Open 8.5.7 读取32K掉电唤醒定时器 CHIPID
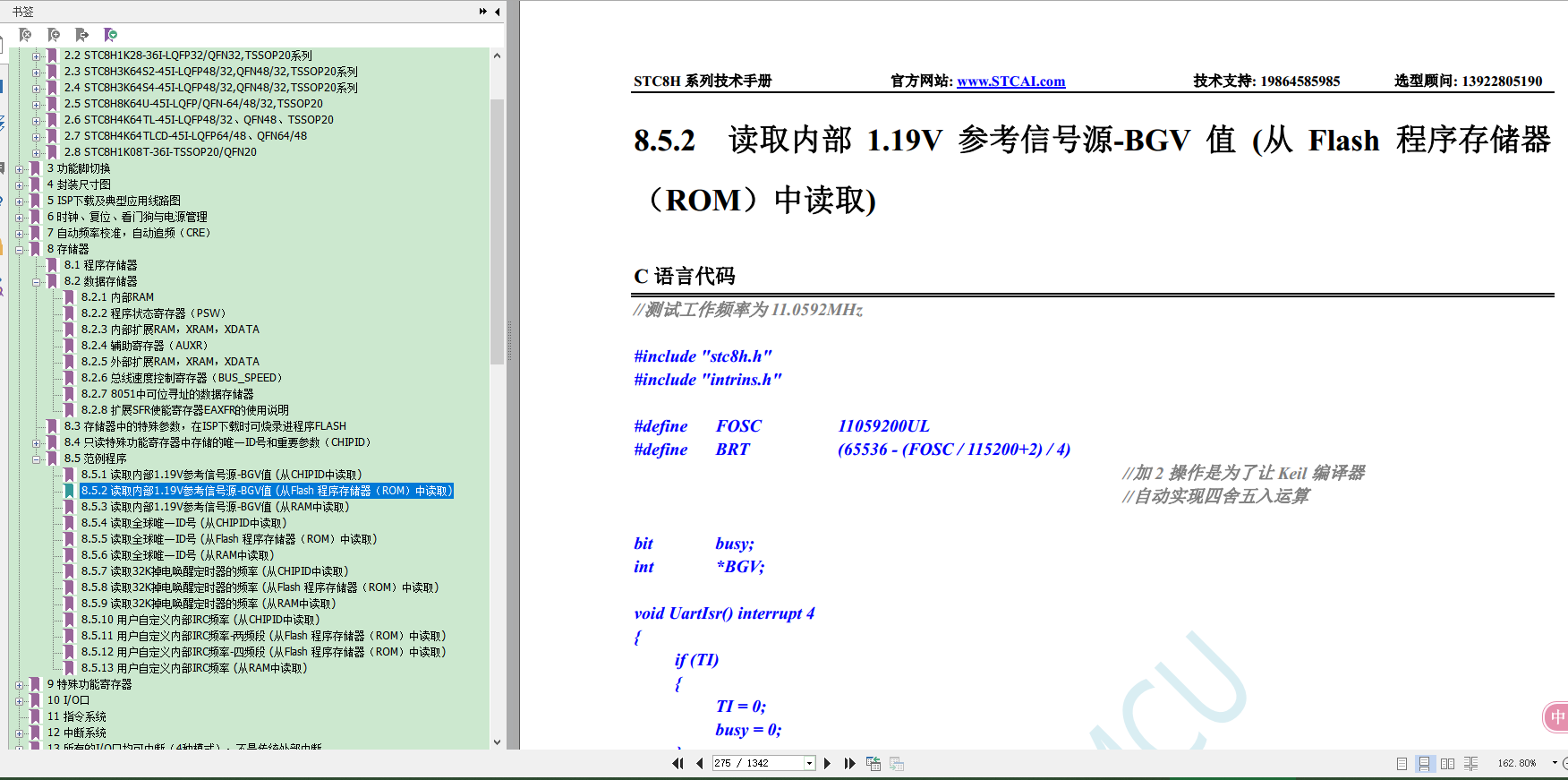 216,571
